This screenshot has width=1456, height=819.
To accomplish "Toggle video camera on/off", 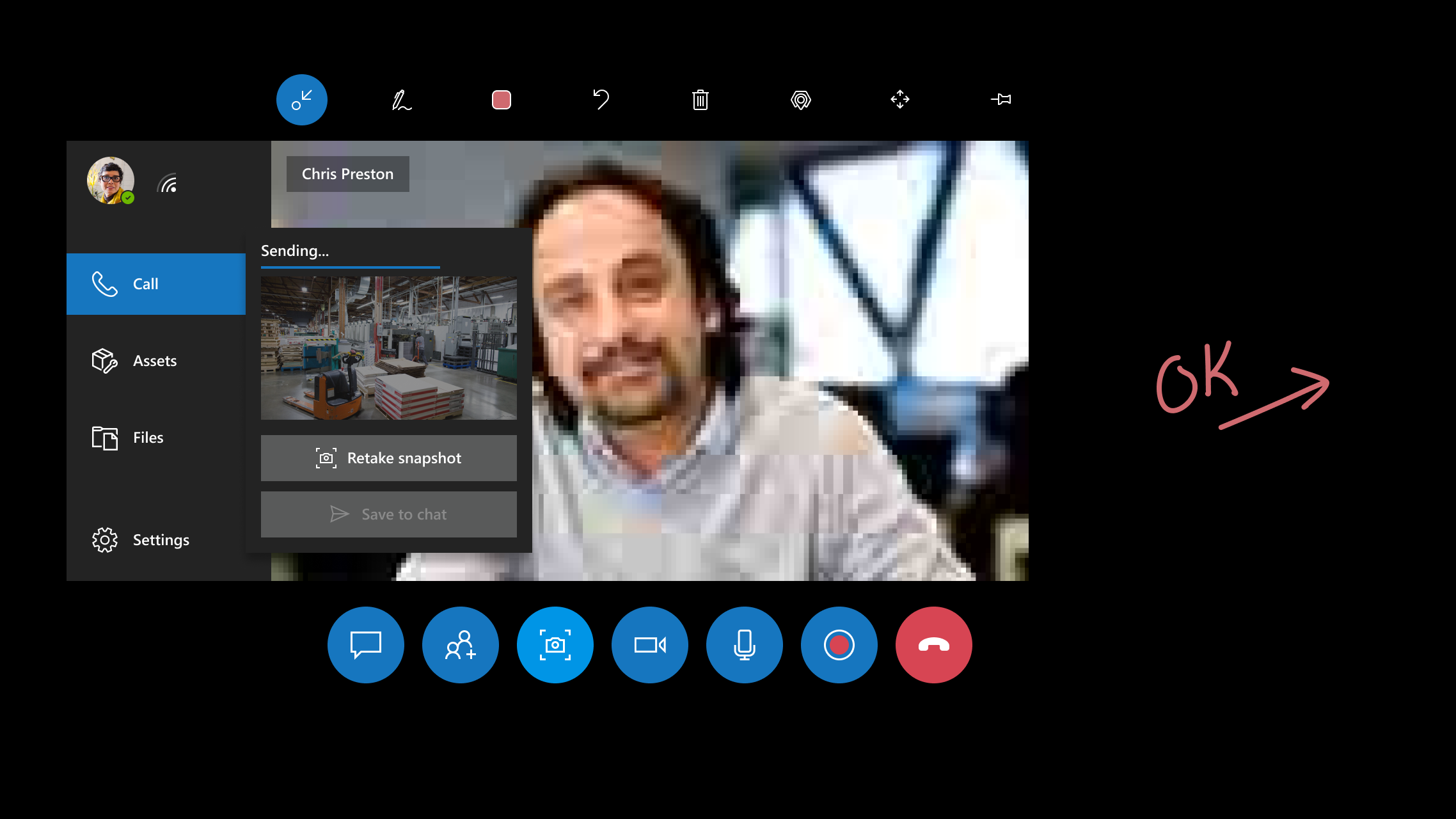I will point(650,645).
